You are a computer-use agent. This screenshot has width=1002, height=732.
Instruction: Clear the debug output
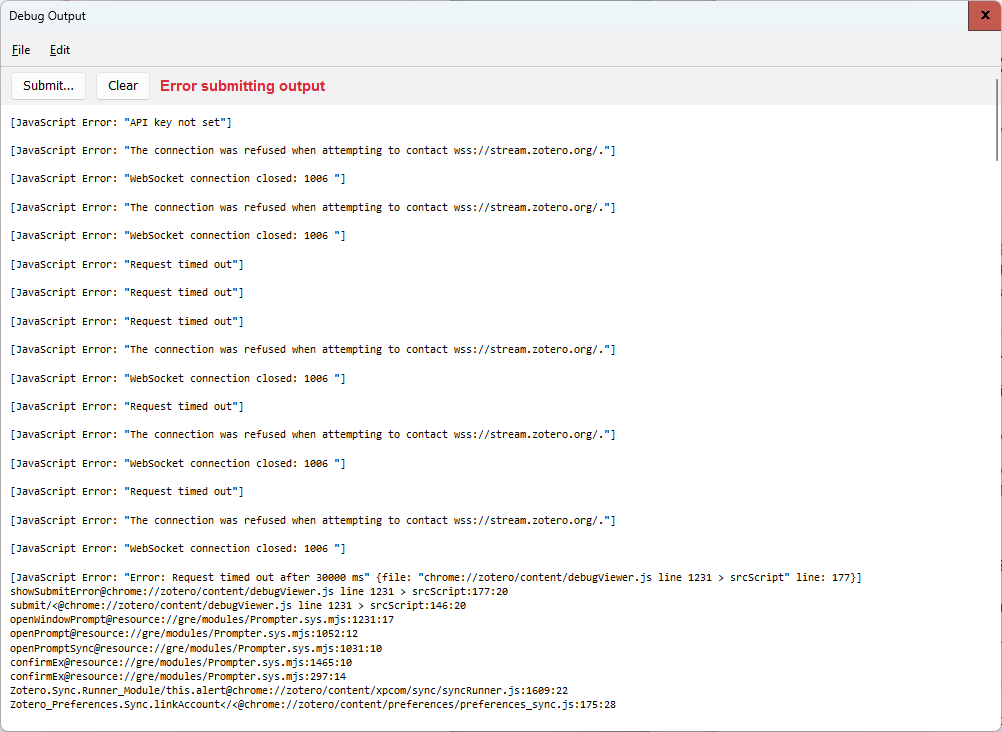coord(123,86)
